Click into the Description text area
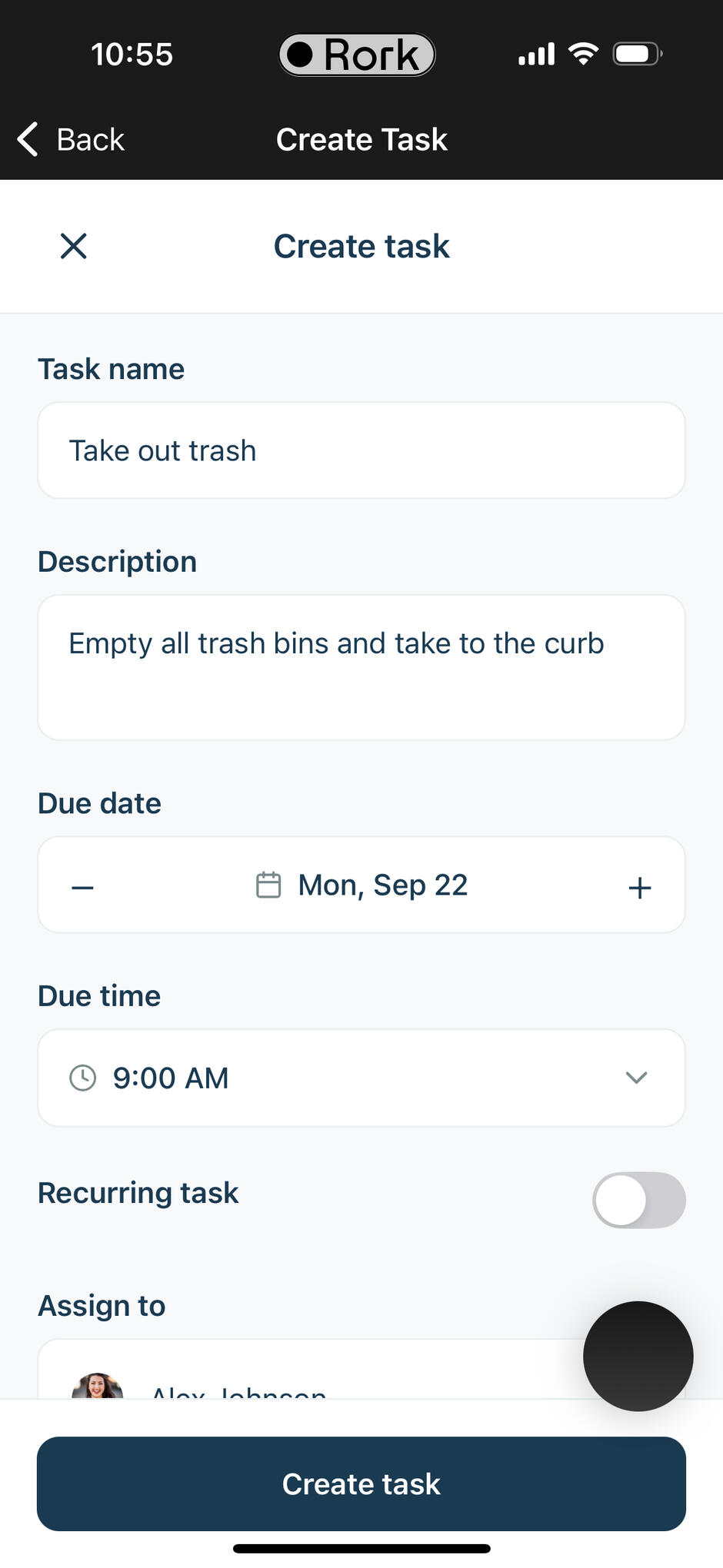 click(x=361, y=667)
